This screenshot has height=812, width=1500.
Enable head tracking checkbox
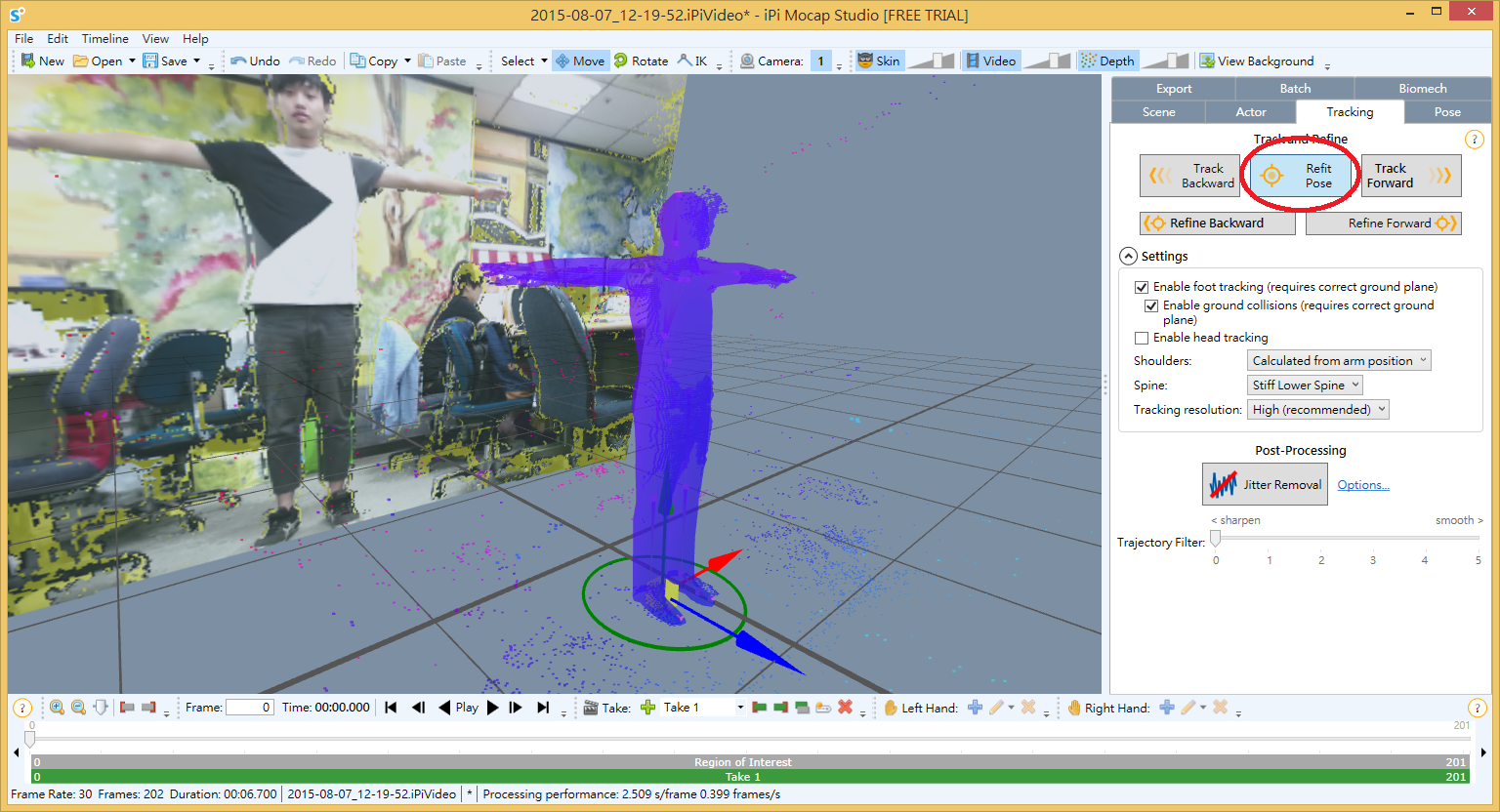tap(1142, 338)
